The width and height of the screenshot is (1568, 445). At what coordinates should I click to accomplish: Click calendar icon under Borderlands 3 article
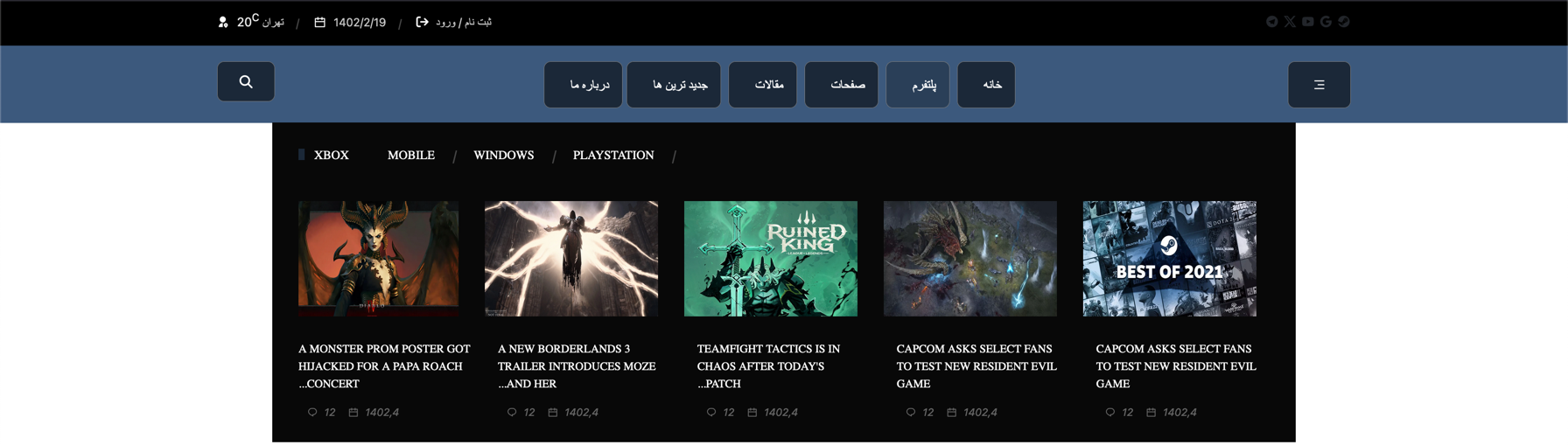pos(553,412)
